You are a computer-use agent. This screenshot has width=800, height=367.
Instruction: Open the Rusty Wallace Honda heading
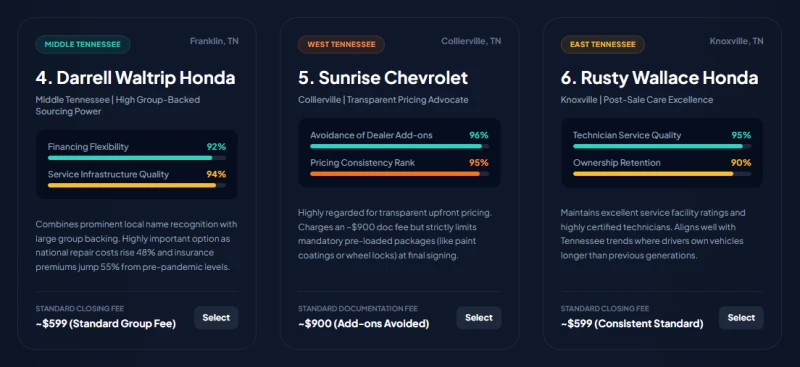[659, 78]
